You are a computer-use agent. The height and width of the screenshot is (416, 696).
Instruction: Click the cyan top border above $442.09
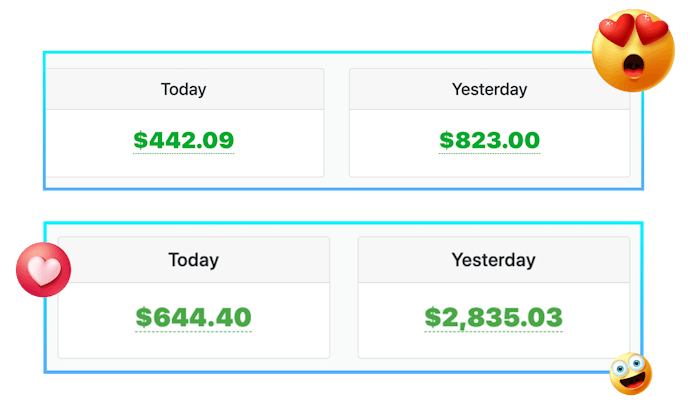click(x=184, y=52)
